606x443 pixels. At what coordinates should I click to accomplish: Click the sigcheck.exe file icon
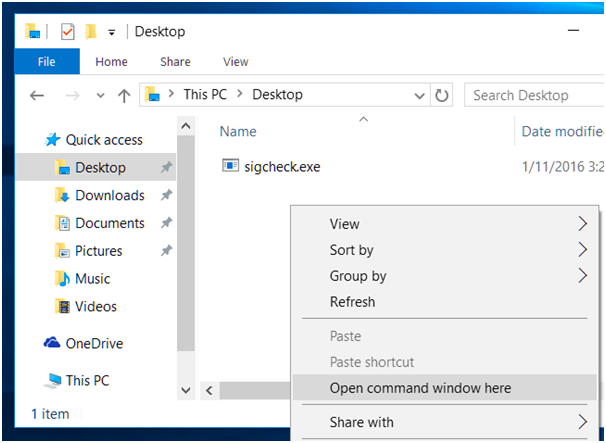point(231,166)
